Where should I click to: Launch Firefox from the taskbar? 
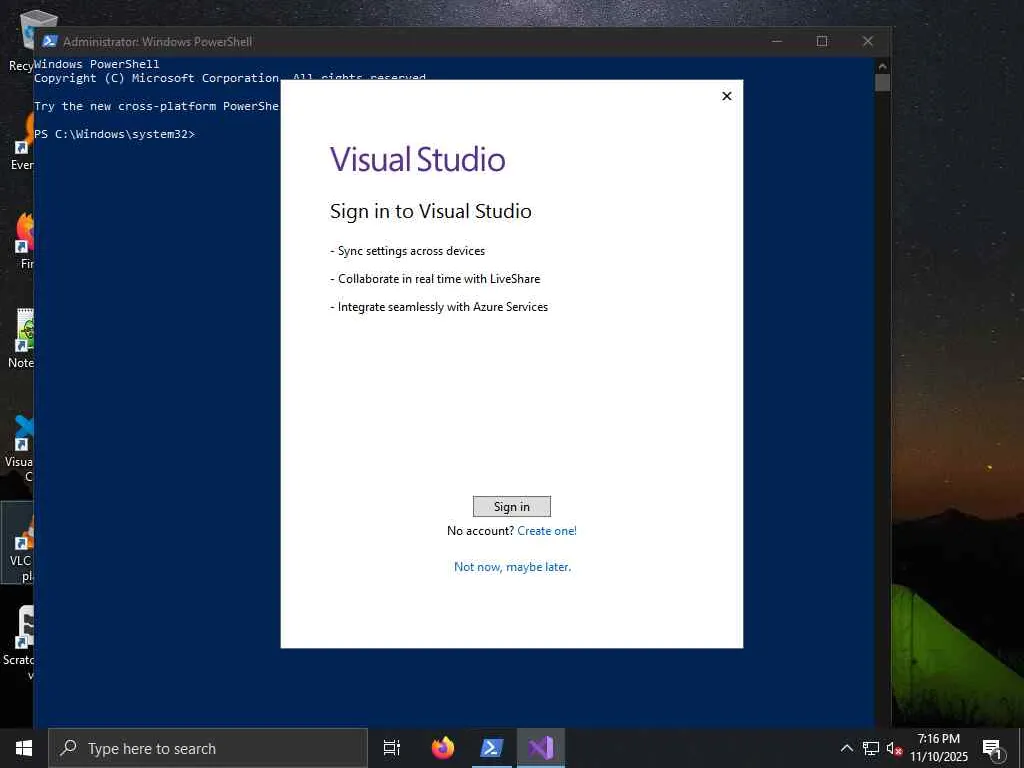pos(443,748)
